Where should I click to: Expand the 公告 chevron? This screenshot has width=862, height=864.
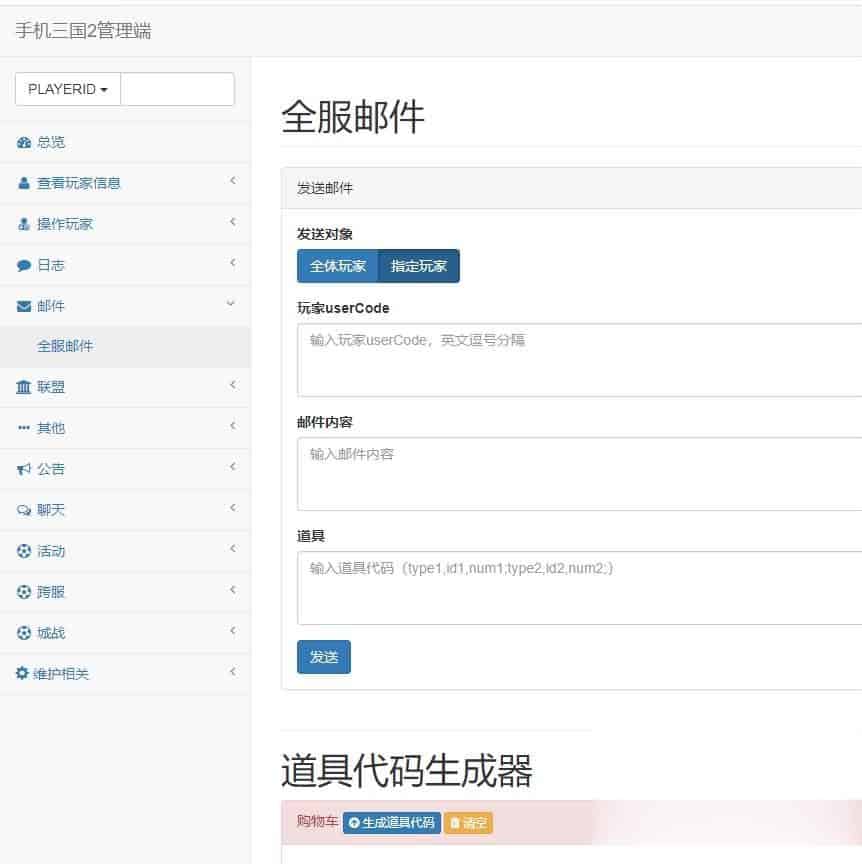233,467
